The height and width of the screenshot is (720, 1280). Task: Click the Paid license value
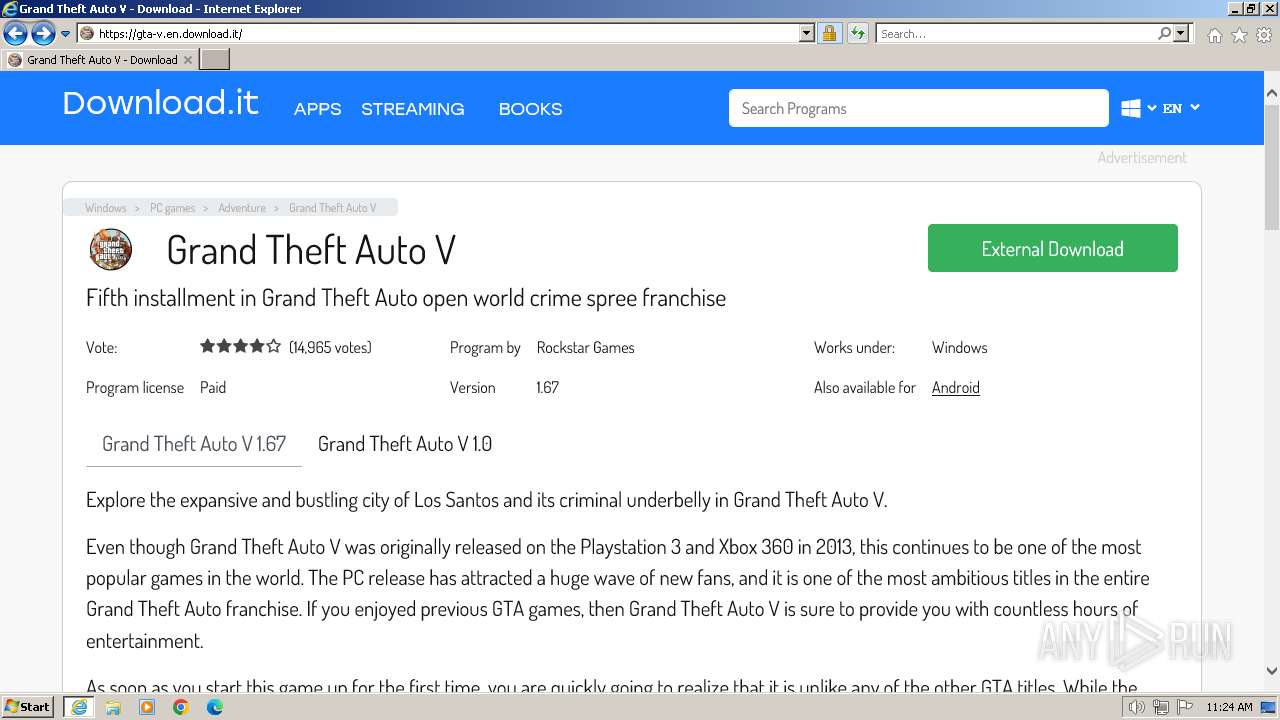tap(213, 387)
